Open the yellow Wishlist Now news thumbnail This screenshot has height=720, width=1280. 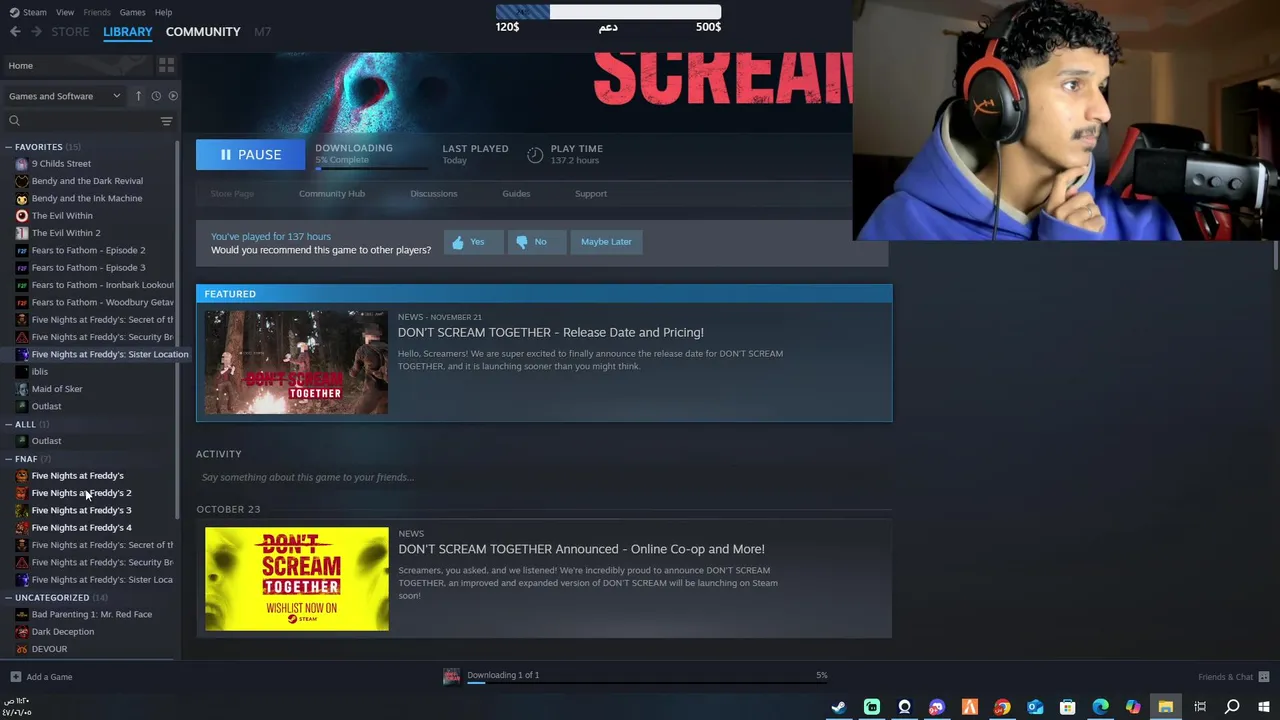tap(297, 579)
